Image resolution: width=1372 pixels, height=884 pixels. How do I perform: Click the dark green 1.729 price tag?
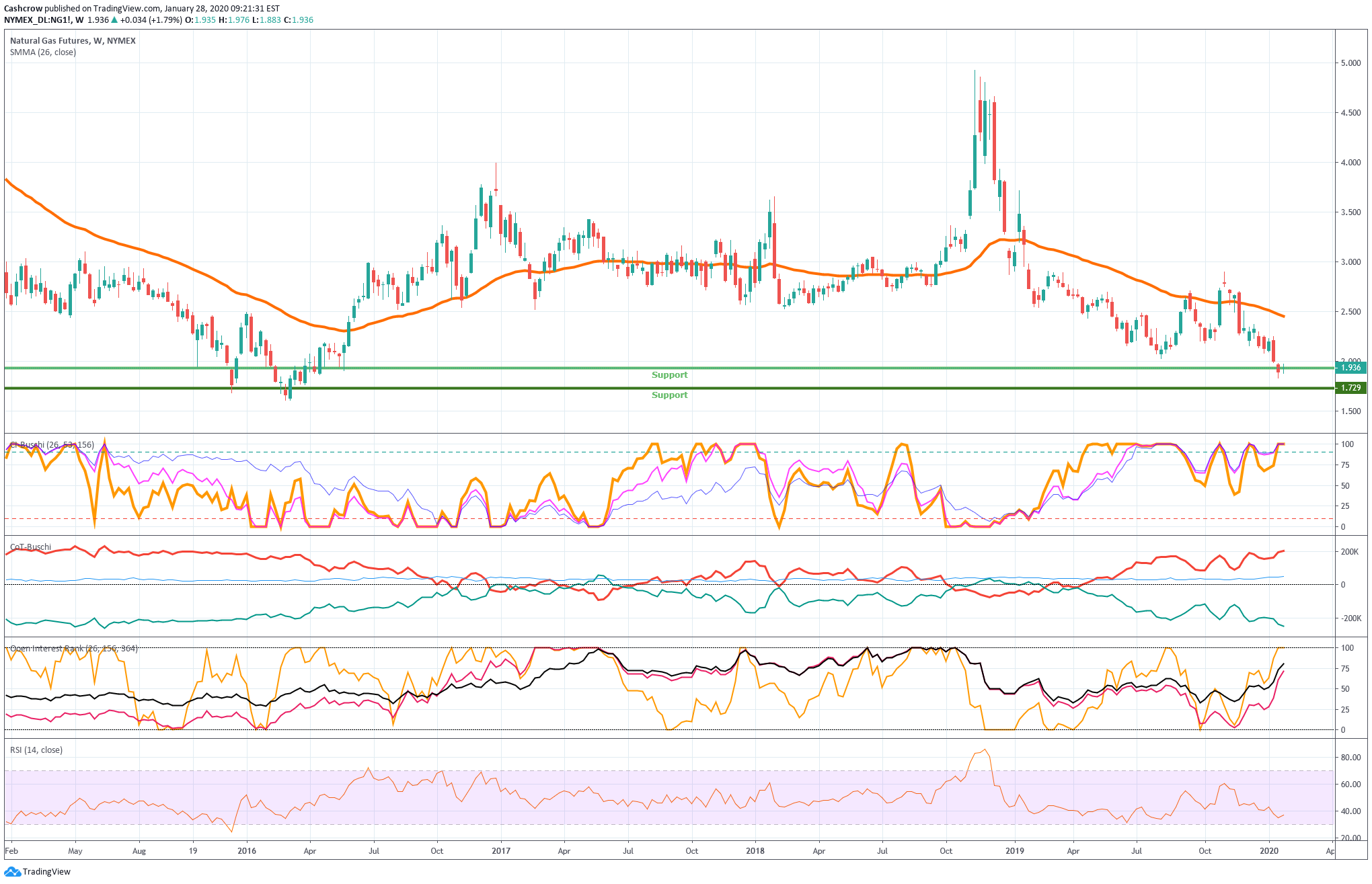click(x=1350, y=387)
